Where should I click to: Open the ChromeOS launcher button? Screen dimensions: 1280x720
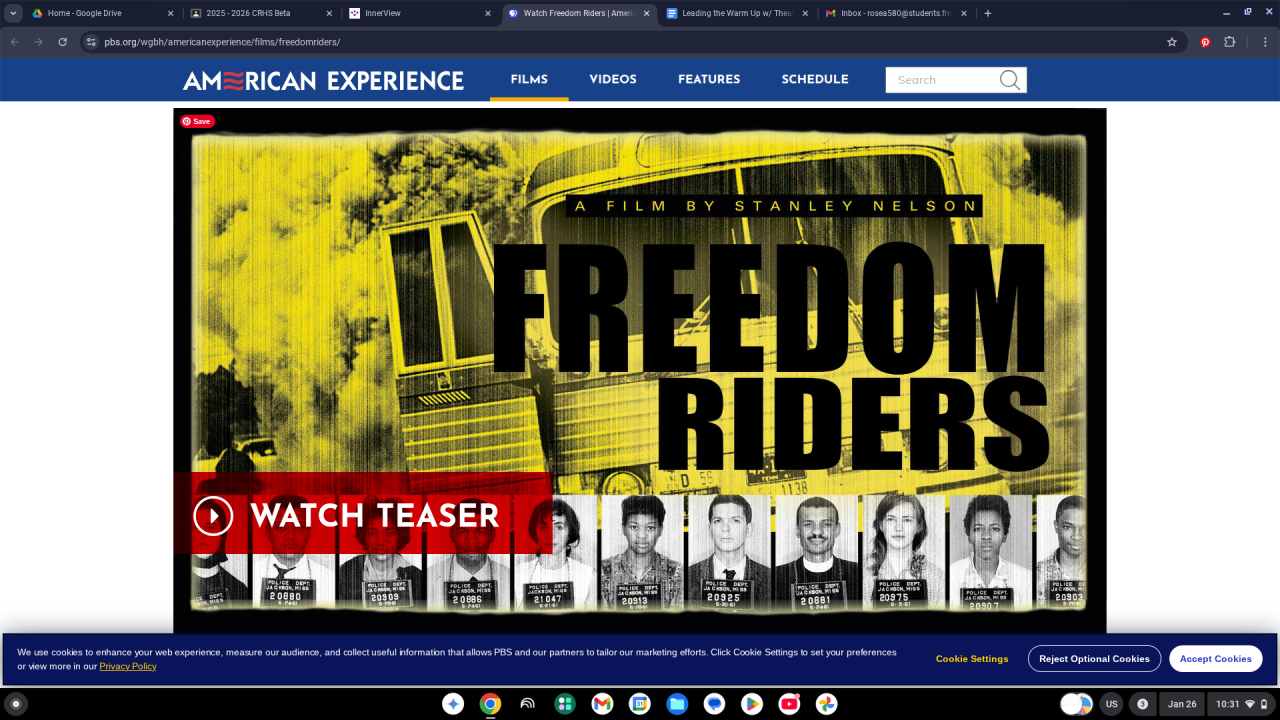point(15,704)
